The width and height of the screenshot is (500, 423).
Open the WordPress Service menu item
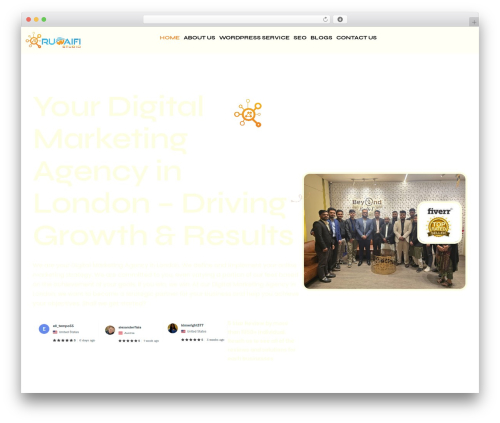254,38
